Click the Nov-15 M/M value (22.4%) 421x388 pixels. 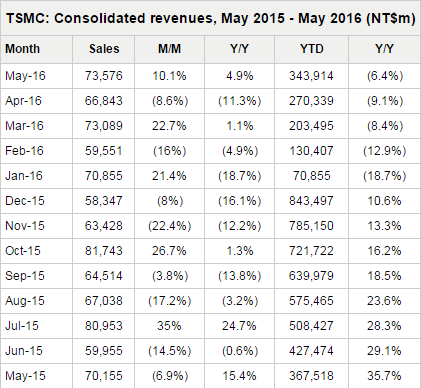tap(170, 226)
